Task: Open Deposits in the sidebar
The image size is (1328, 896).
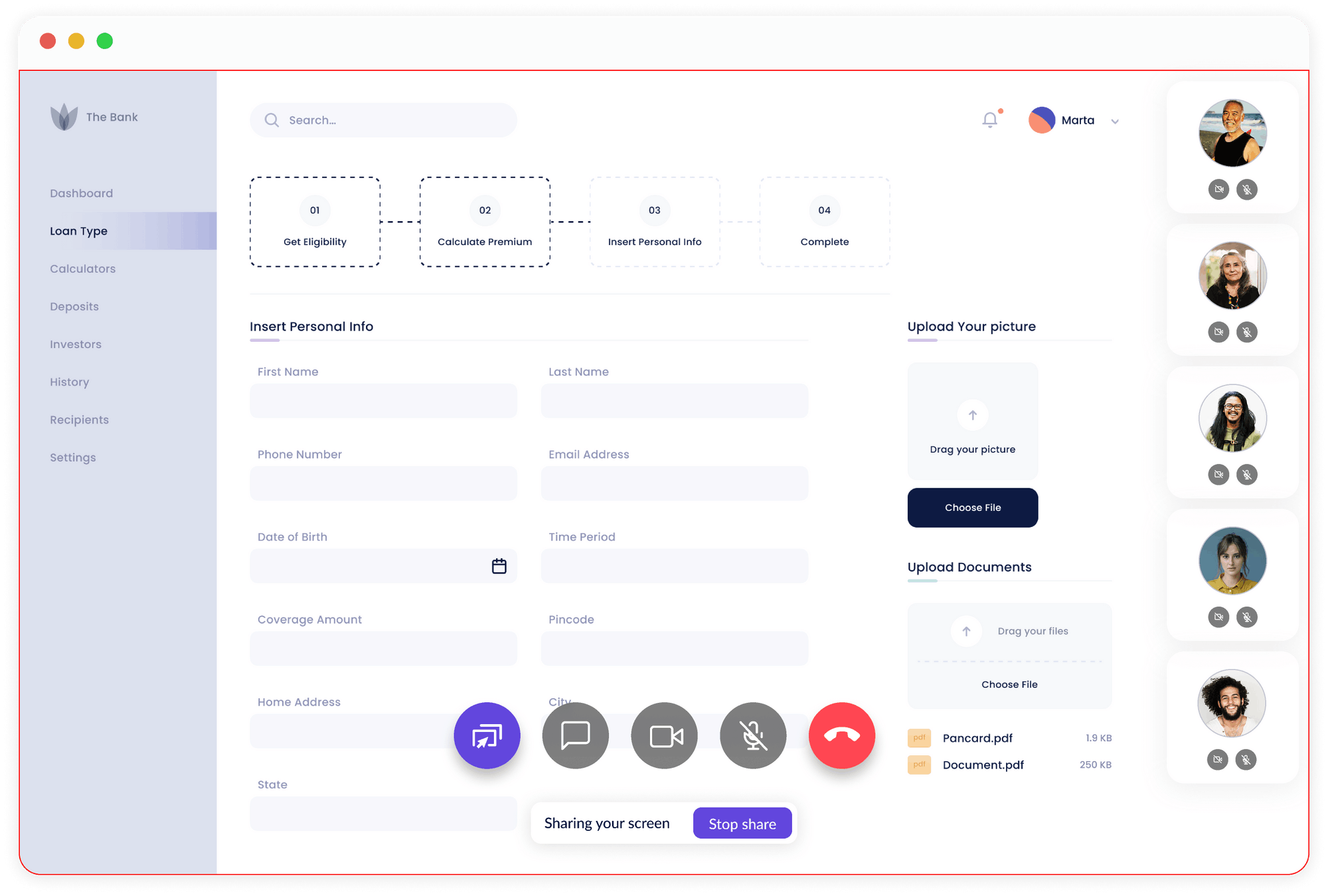Action: pos(74,307)
